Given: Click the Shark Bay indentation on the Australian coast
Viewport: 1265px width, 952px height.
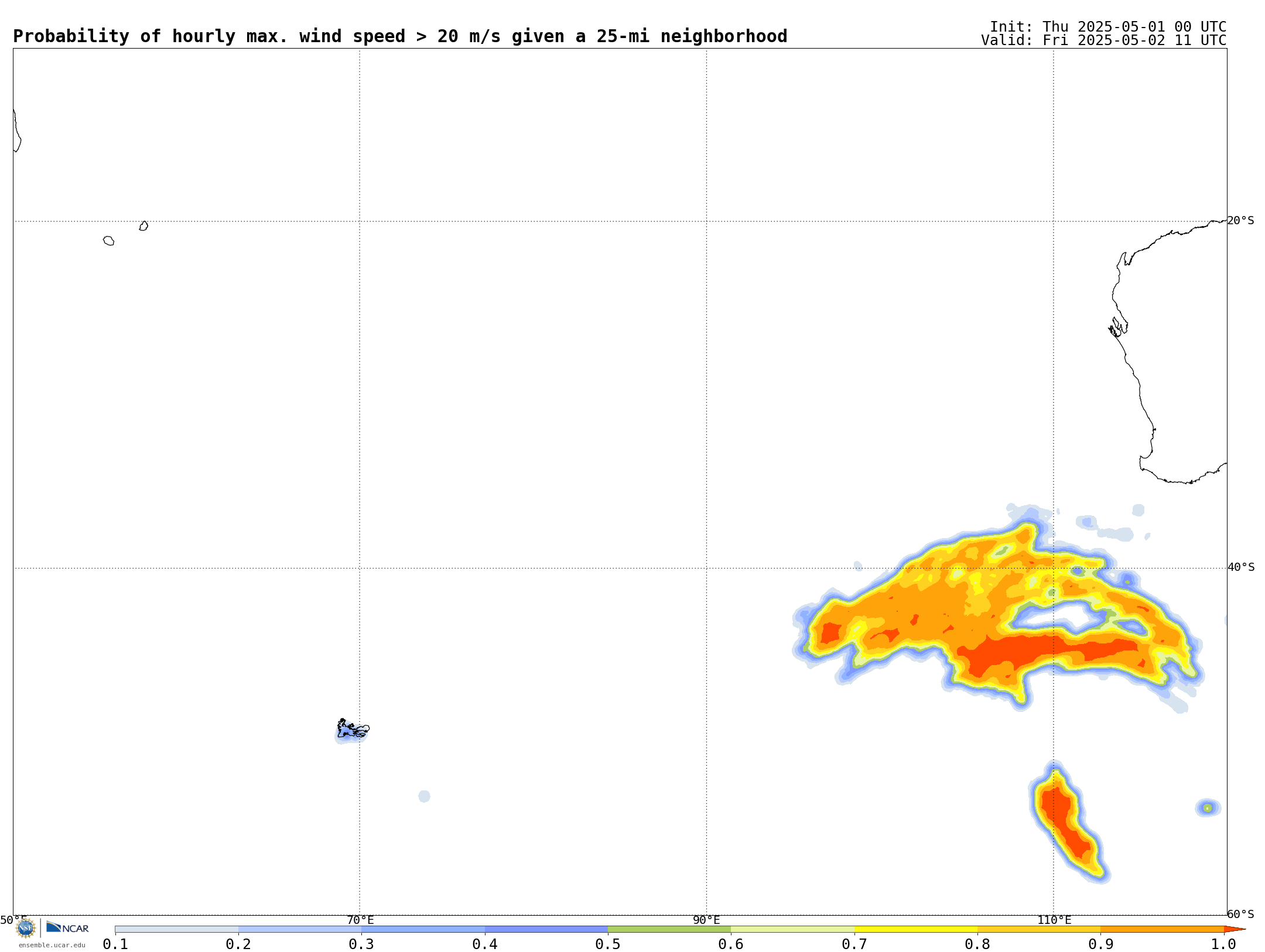Looking at the screenshot, I should (1117, 327).
